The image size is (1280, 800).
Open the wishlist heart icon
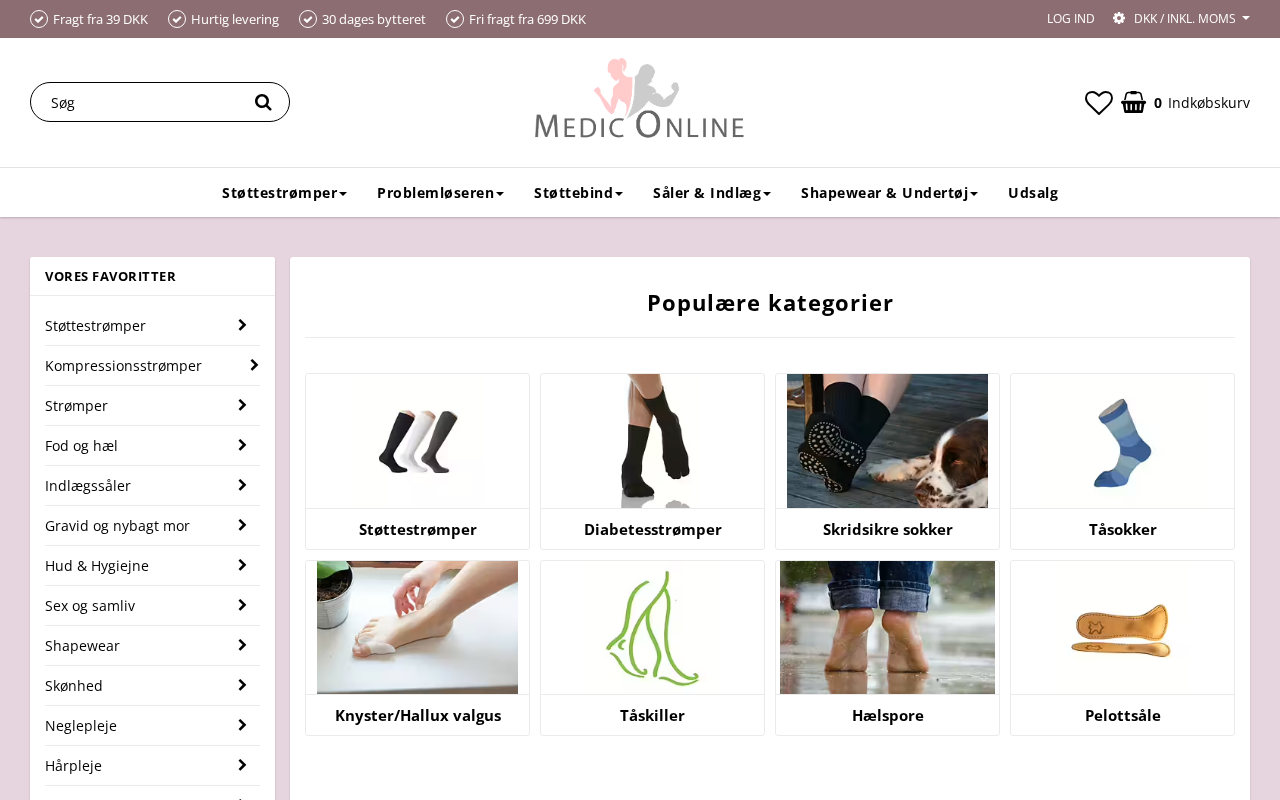tap(1099, 102)
